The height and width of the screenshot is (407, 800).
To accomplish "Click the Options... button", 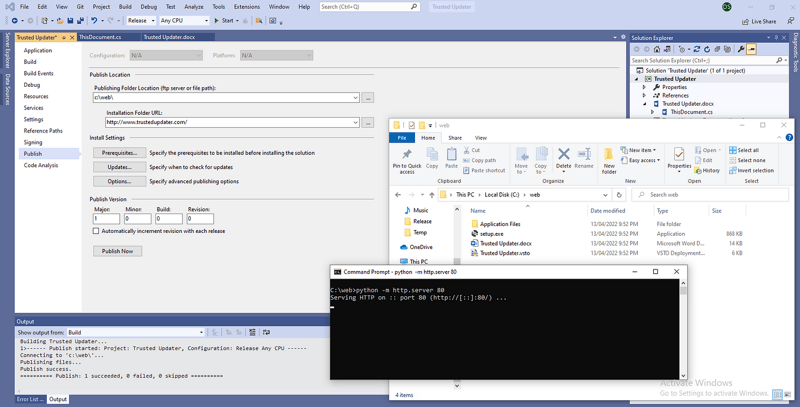I will coord(119,181).
